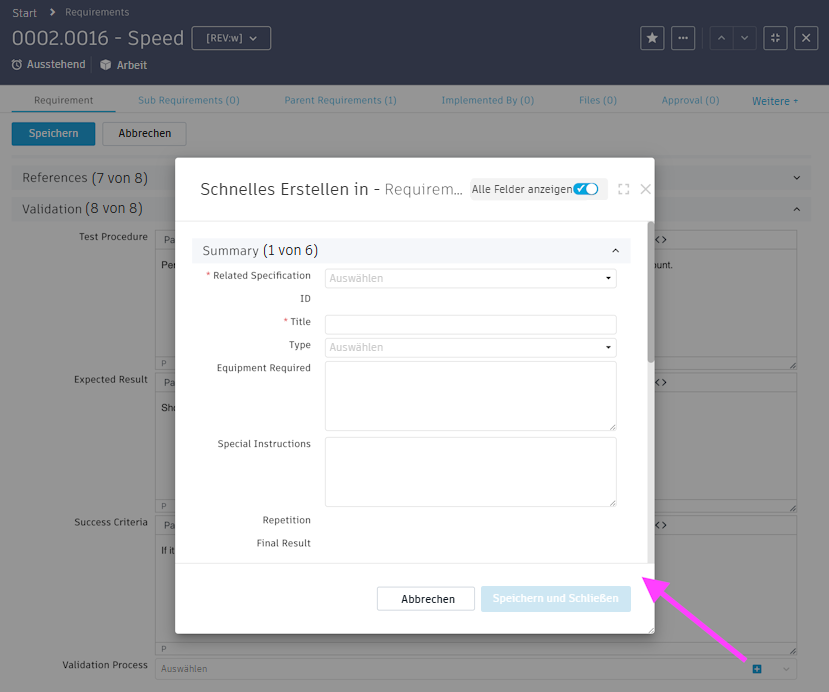Click the Validation Process label
Viewport: 829px width, 692px height.
pyautogui.click(x=105, y=665)
